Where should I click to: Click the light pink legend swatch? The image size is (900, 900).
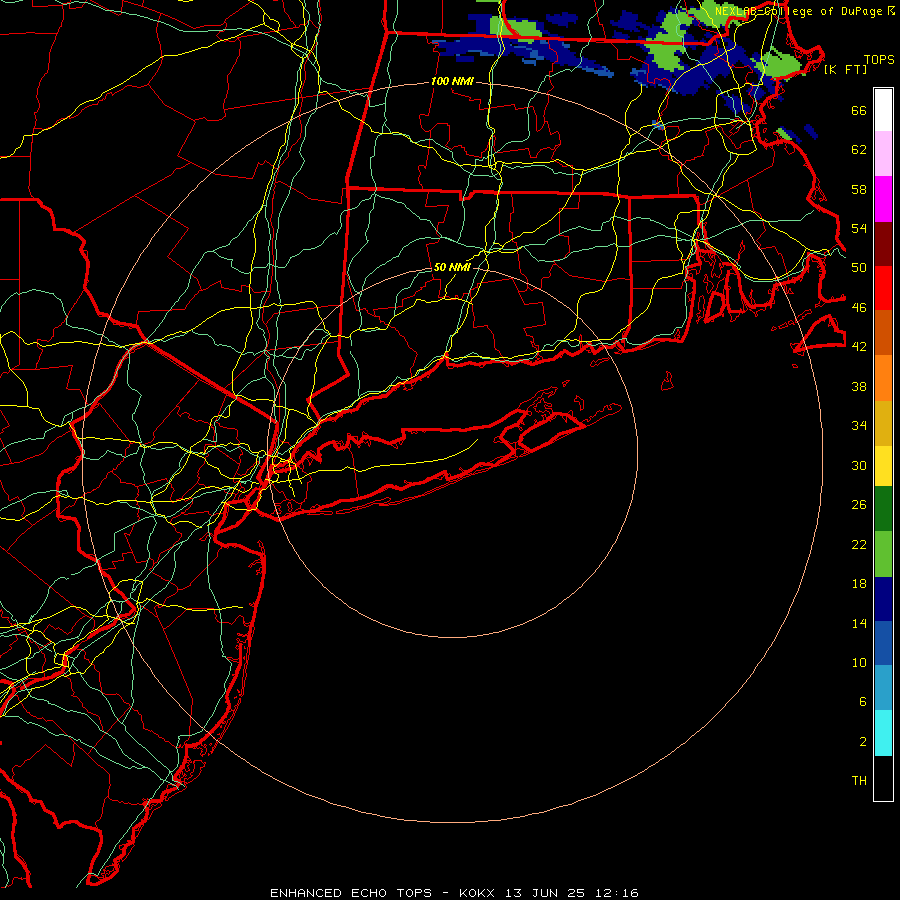click(883, 154)
